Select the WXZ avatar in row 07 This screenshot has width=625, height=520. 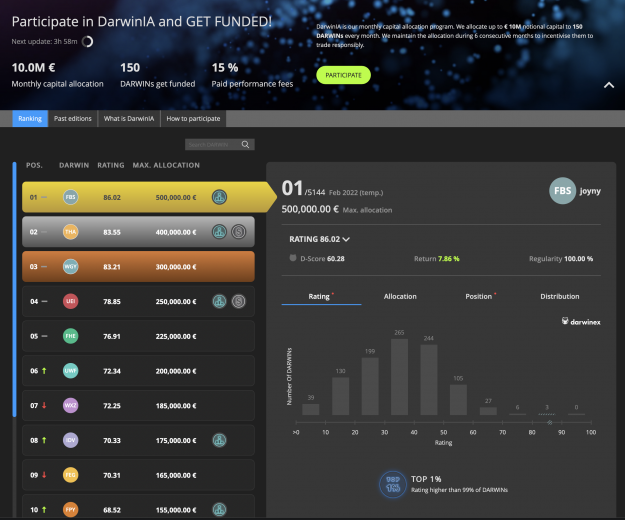click(x=71, y=405)
